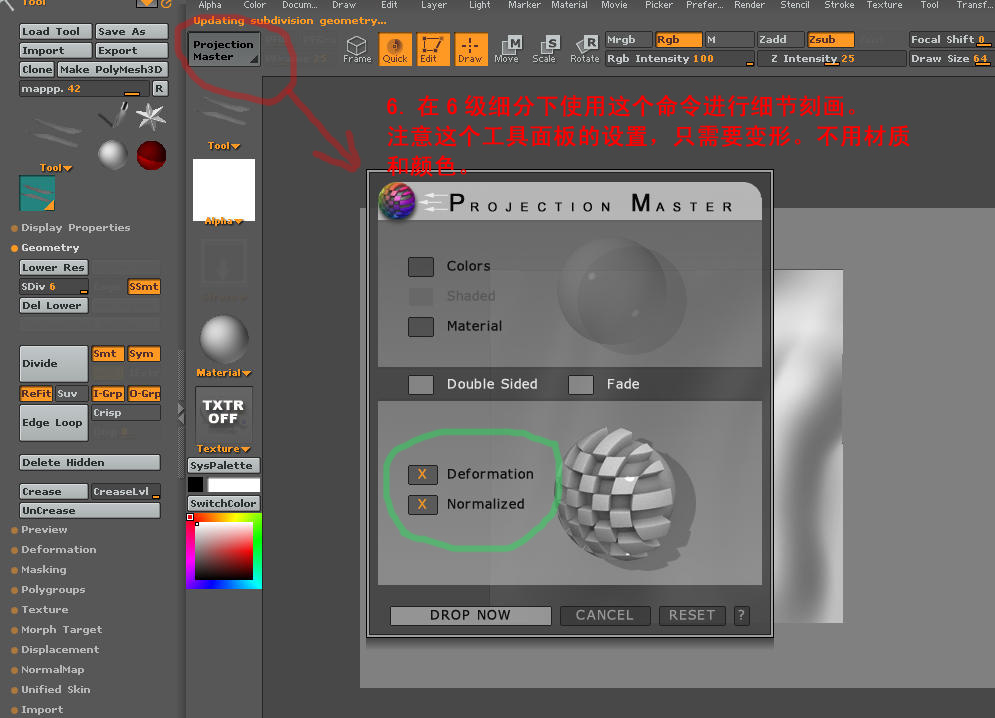Screen dimensions: 995x718
Task: Uncheck the Deformation checkbox
Action: tap(422, 474)
